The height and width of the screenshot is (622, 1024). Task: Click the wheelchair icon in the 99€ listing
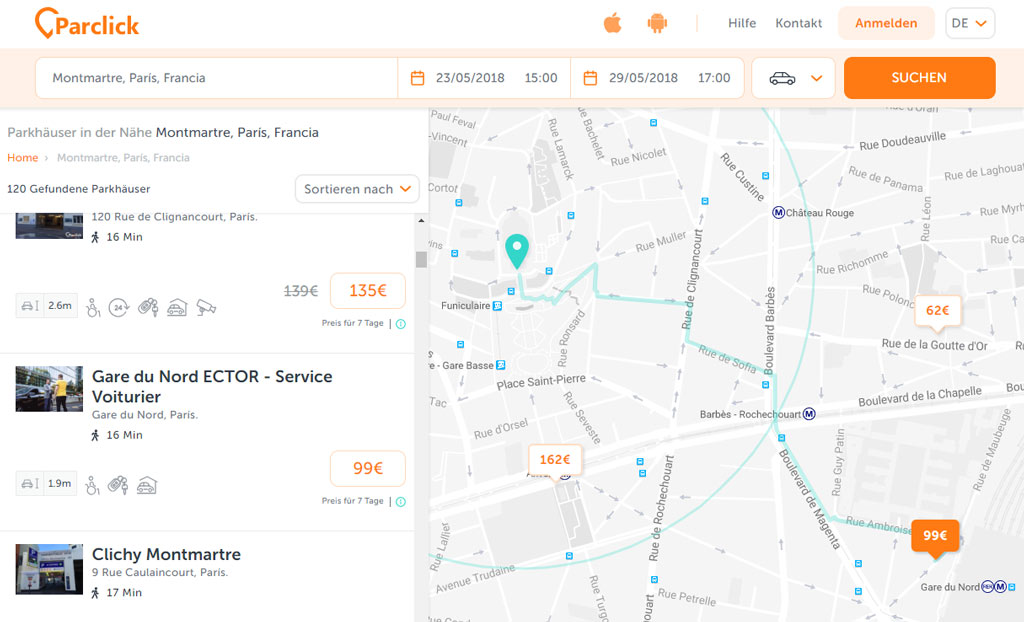[93, 485]
